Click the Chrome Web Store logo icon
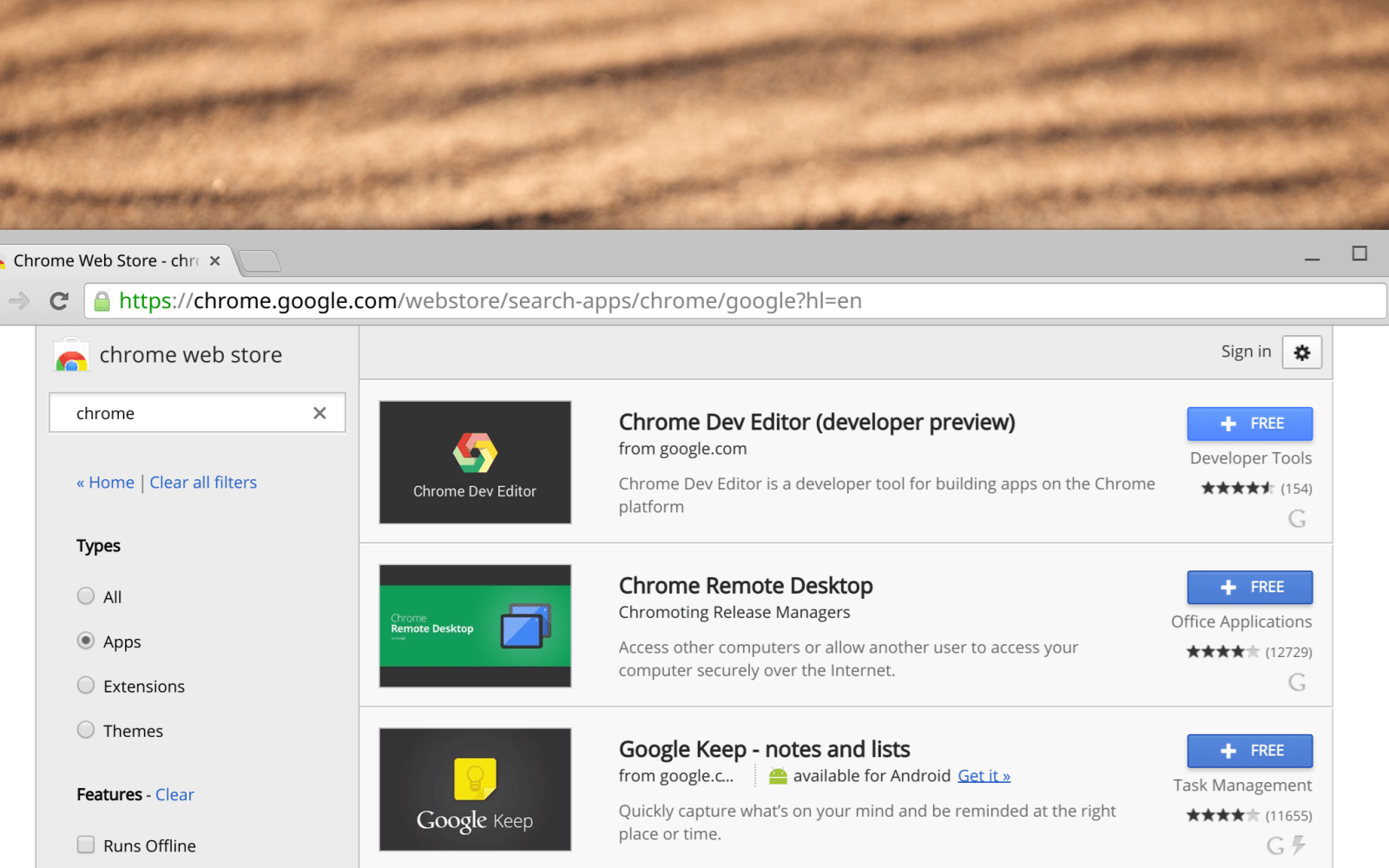Image resolution: width=1389 pixels, height=868 pixels. coord(71,355)
